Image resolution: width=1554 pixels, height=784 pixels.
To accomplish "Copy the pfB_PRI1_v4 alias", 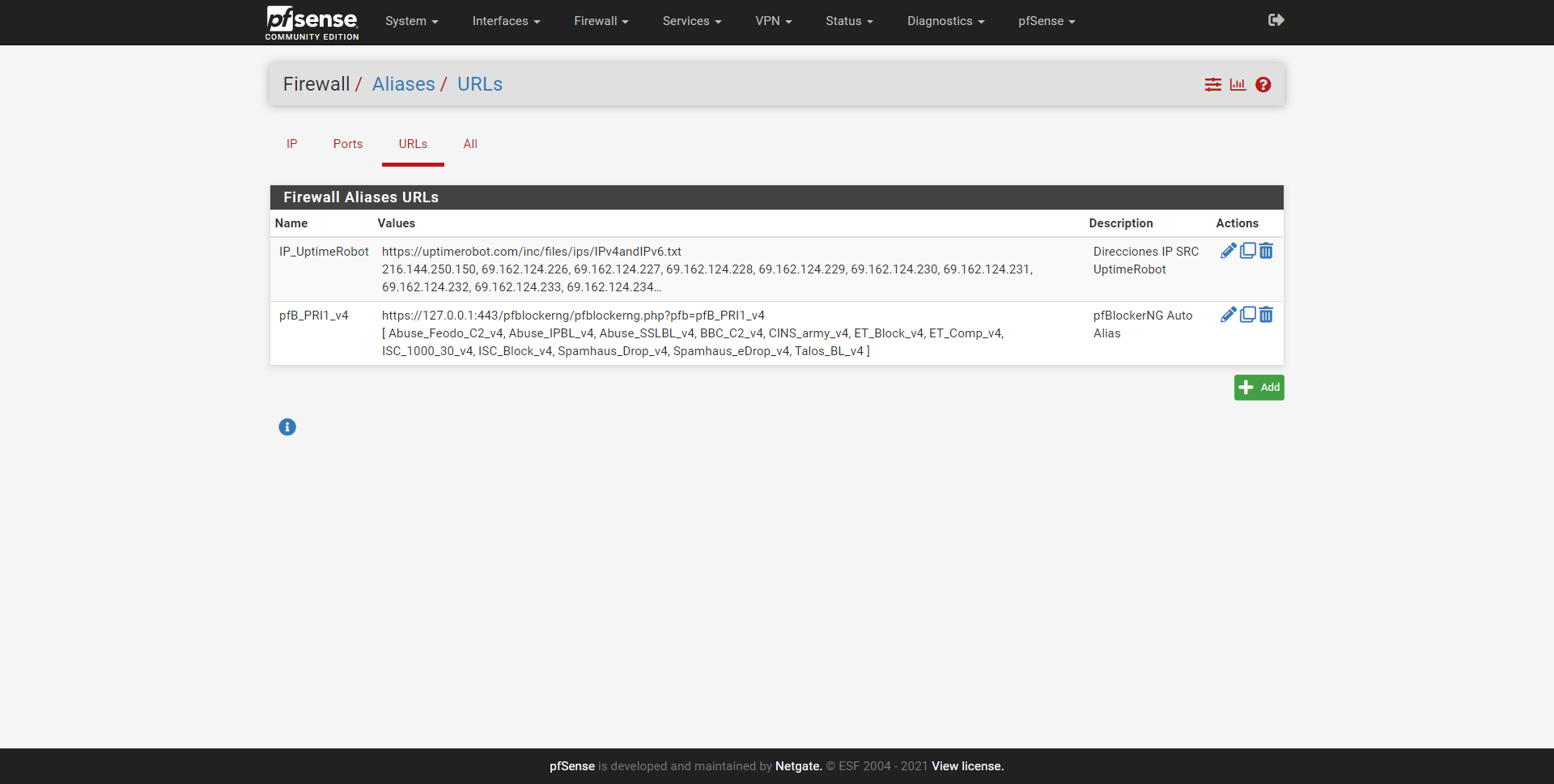I will [1247, 315].
